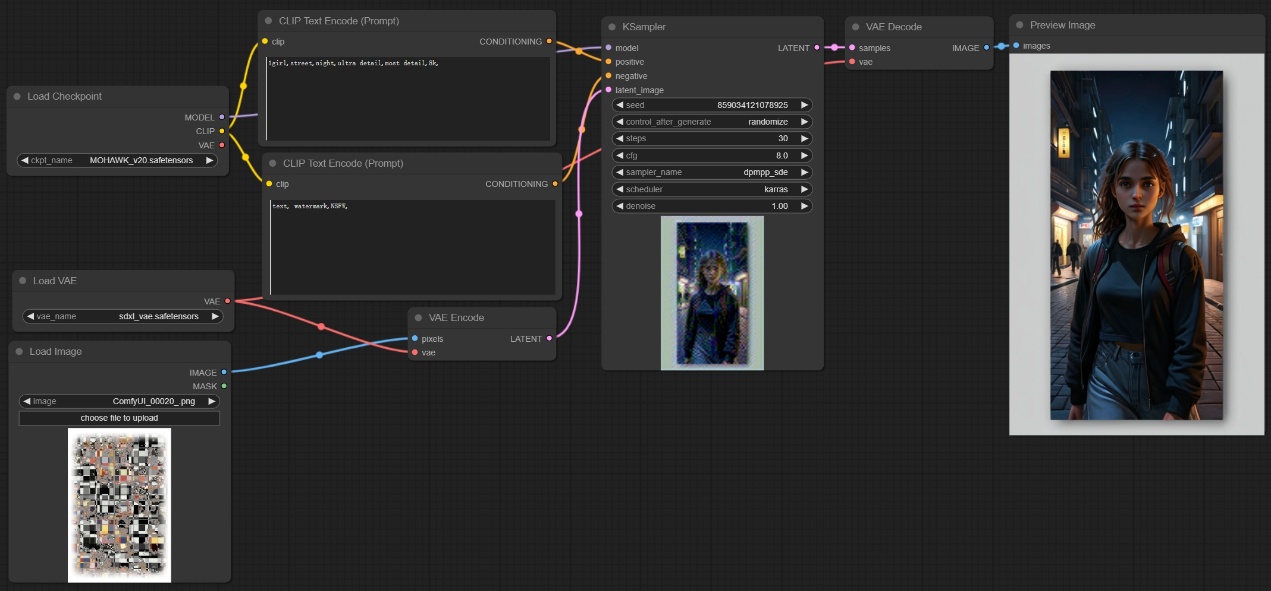The width and height of the screenshot is (1271, 591).
Task: Collapse the KSampler node using its title dot
Action: click(615, 27)
